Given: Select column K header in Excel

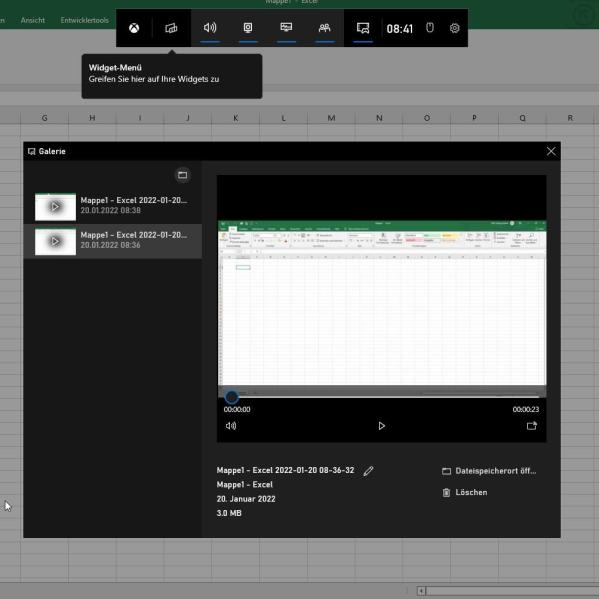Looking at the screenshot, I should 236,118.
